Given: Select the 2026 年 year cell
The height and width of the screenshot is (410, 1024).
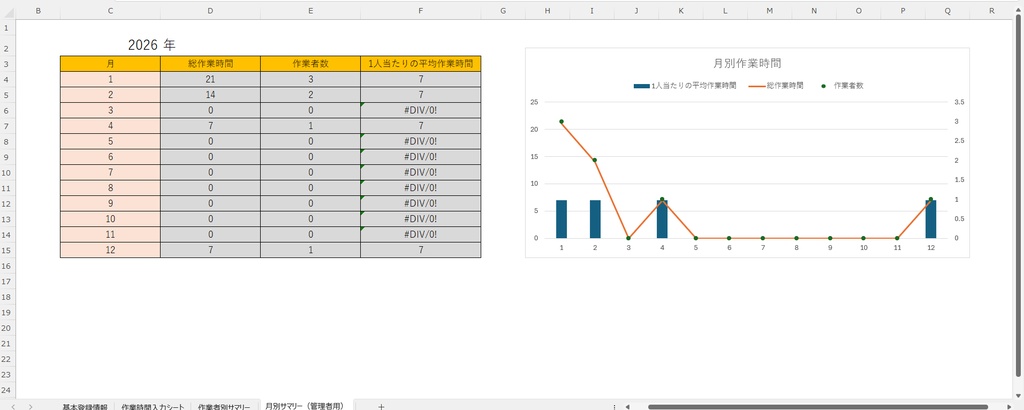Looking at the screenshot, I should pos(152,45).
